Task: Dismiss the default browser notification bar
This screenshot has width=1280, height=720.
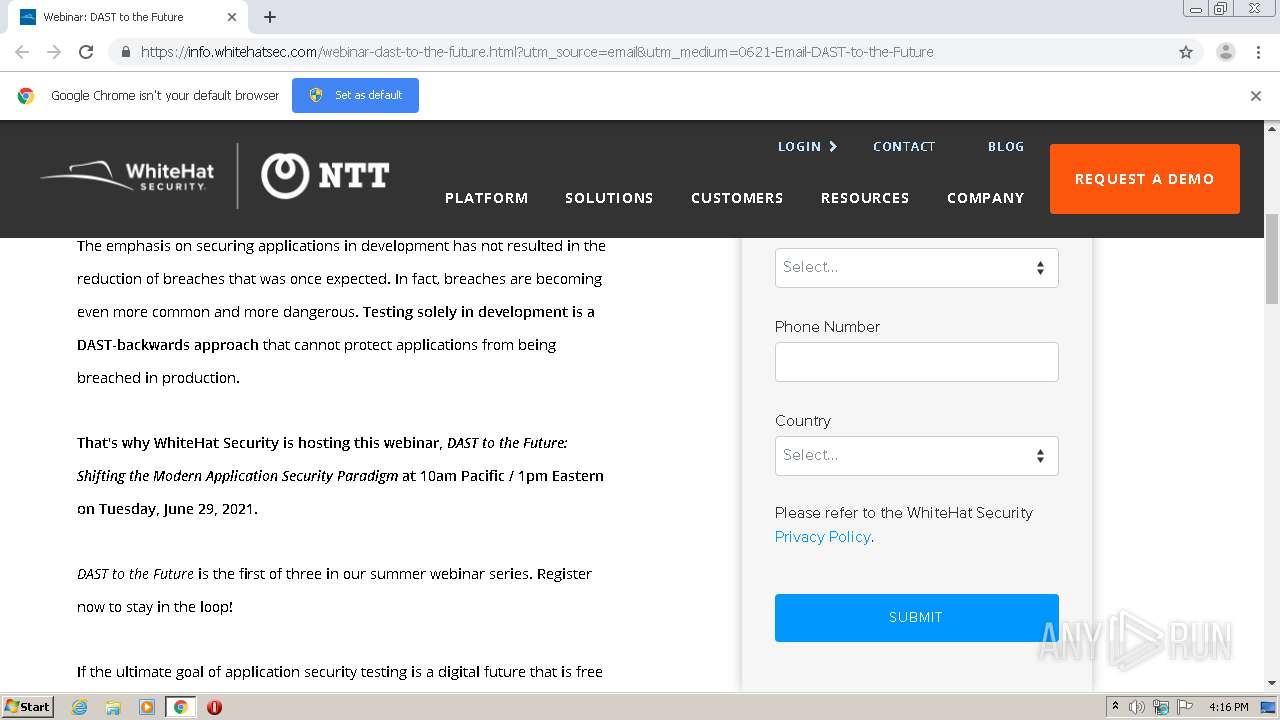Action: click(1256, 96)
